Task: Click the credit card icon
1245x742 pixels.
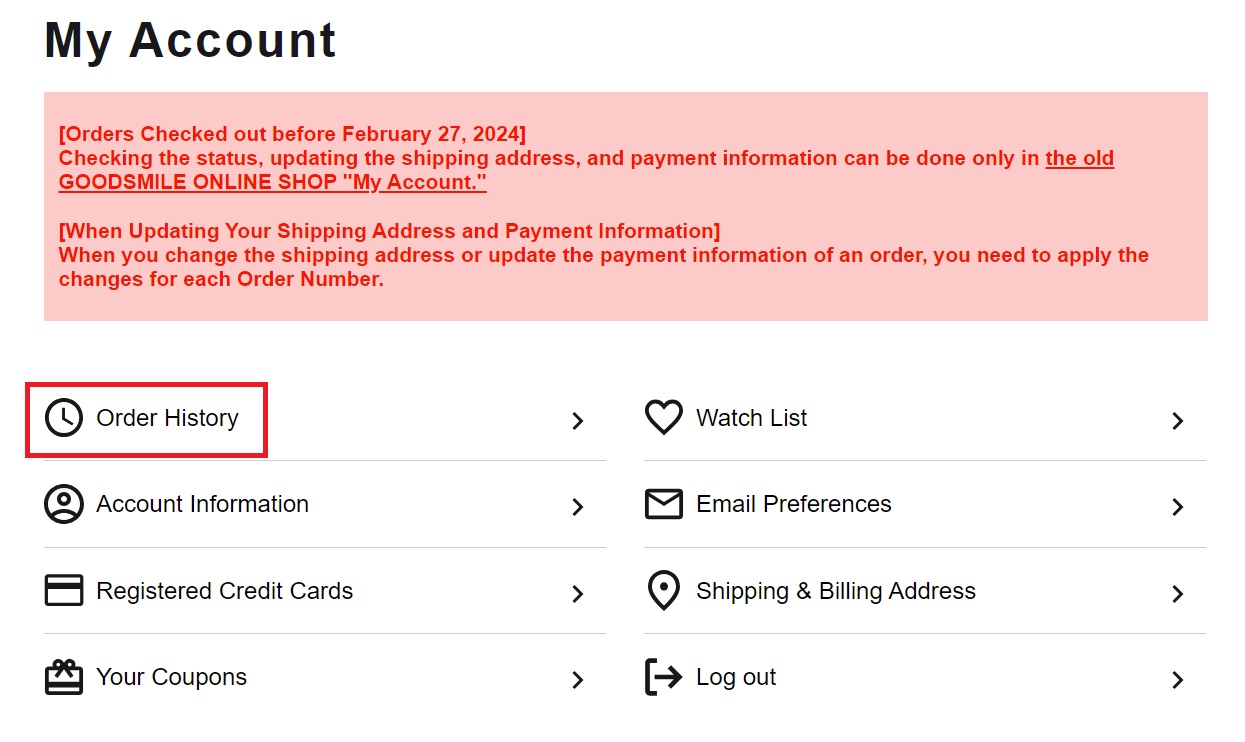Action: pos(64,590)
